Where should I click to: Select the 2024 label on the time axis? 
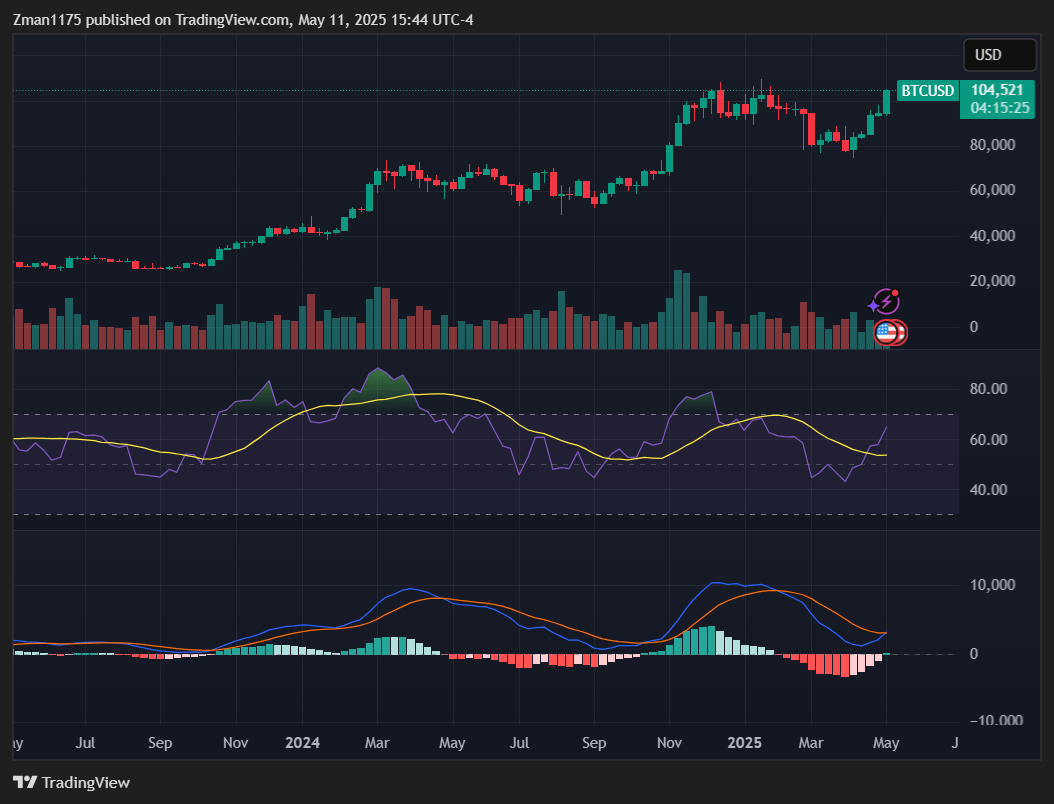302,743
